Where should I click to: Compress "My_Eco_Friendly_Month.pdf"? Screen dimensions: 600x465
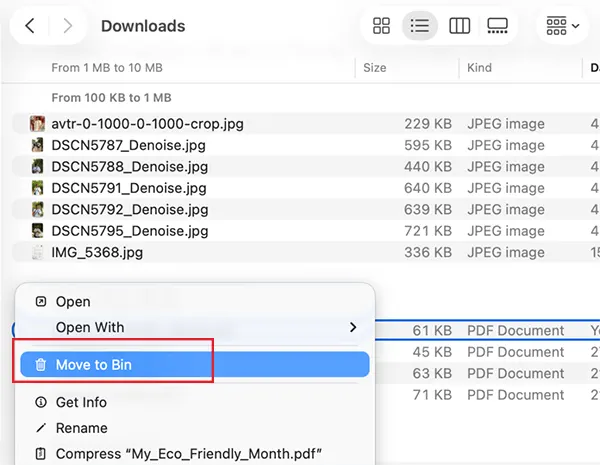point(195,454)
